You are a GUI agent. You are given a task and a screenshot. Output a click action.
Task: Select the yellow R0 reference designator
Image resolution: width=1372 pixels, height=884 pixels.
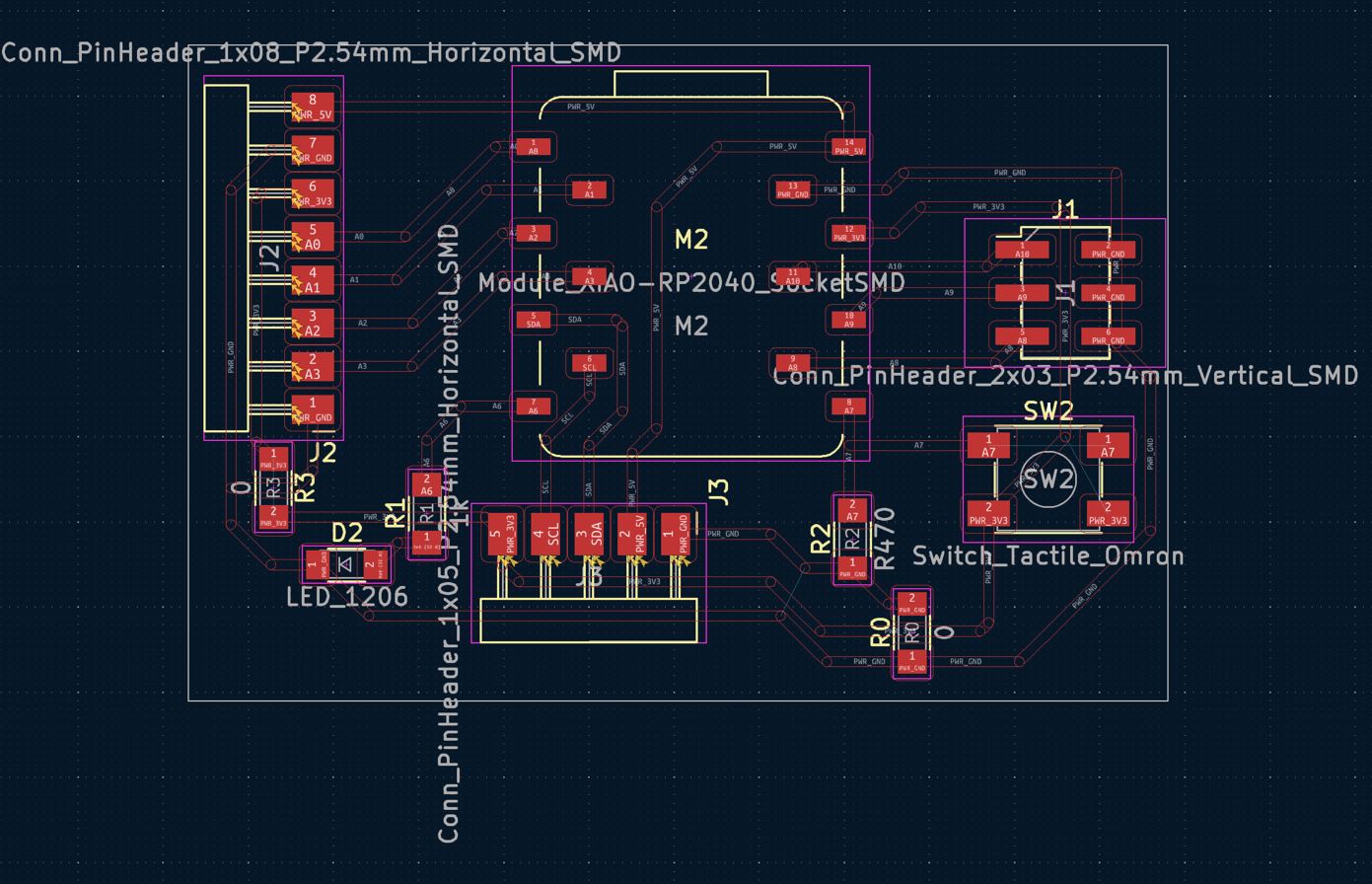click(880, 632)
